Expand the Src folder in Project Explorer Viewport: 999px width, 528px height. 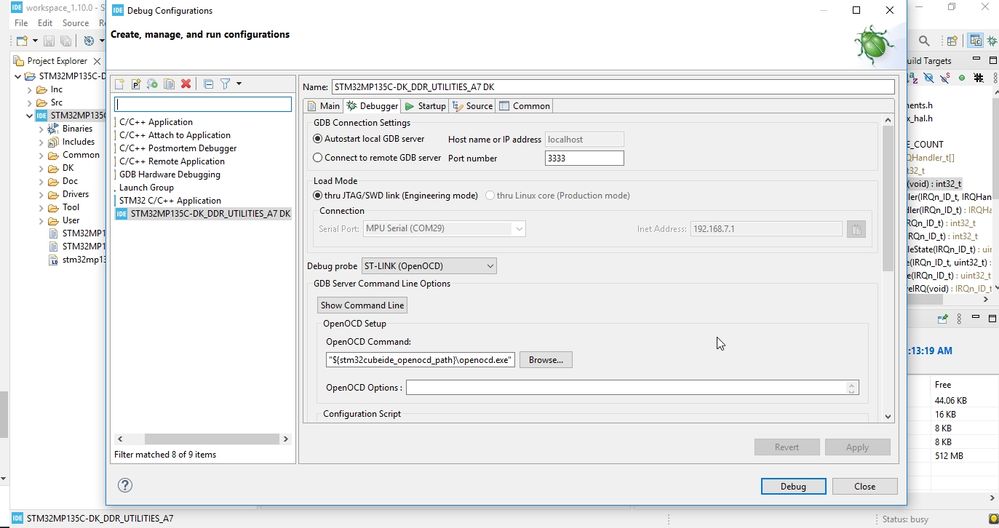click(x=29, y=103)
